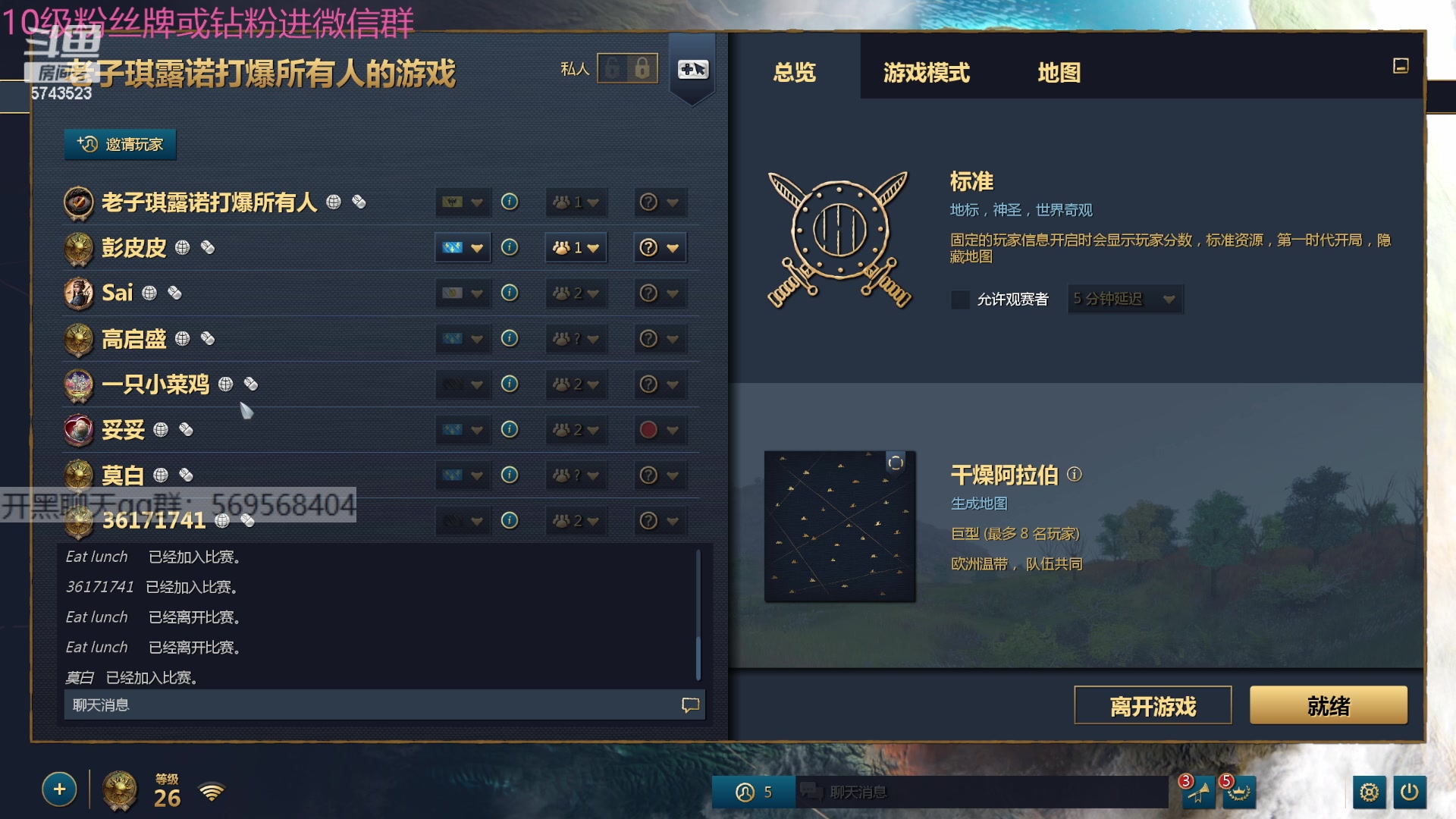Open civilization info icon in 彭皮皮 row
This screenshot has width=1456, height=819.
click(510, 247)
